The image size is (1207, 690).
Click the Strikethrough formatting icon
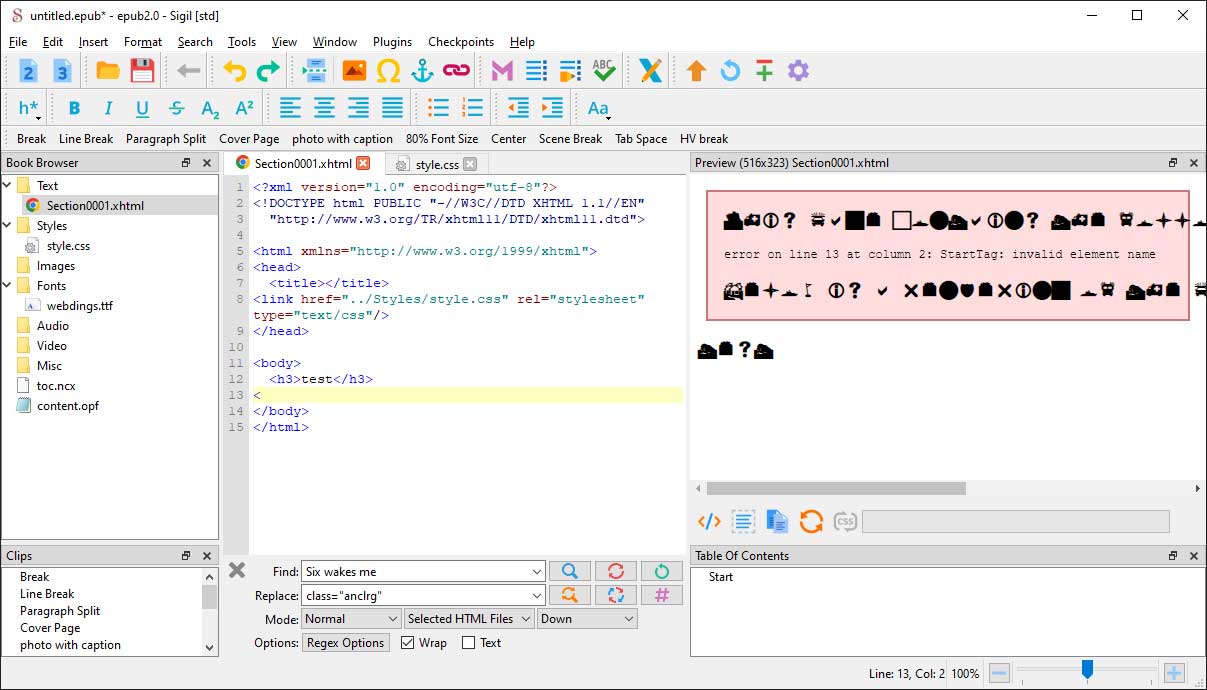click(176, 108)
